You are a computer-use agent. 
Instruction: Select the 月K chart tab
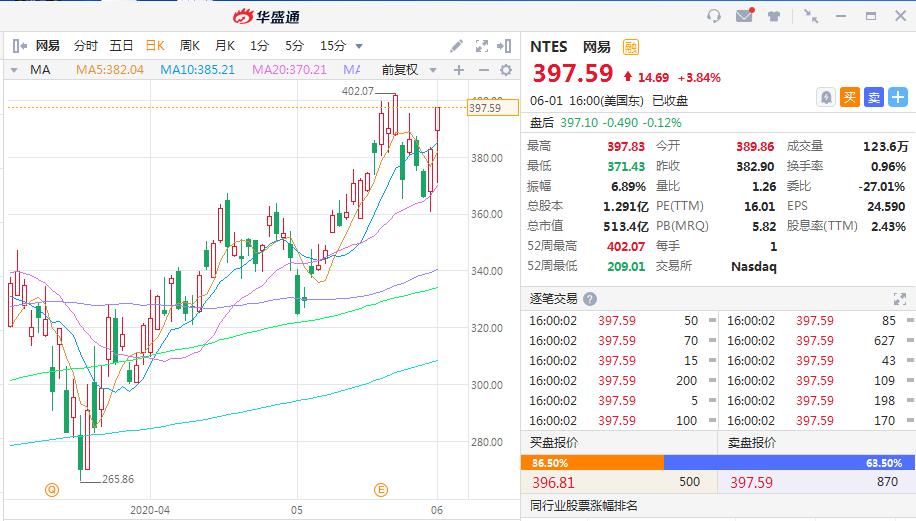click(x=225, y=46)
